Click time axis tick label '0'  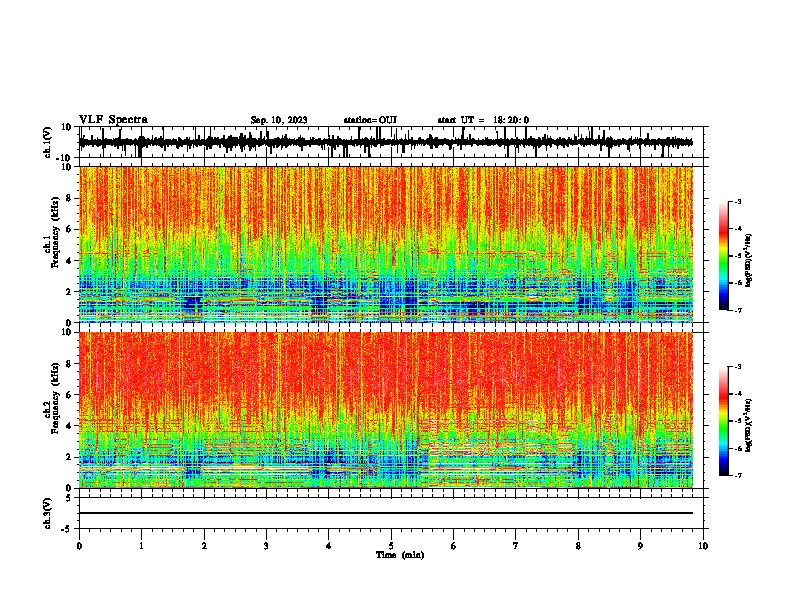[x=79, y=546]
